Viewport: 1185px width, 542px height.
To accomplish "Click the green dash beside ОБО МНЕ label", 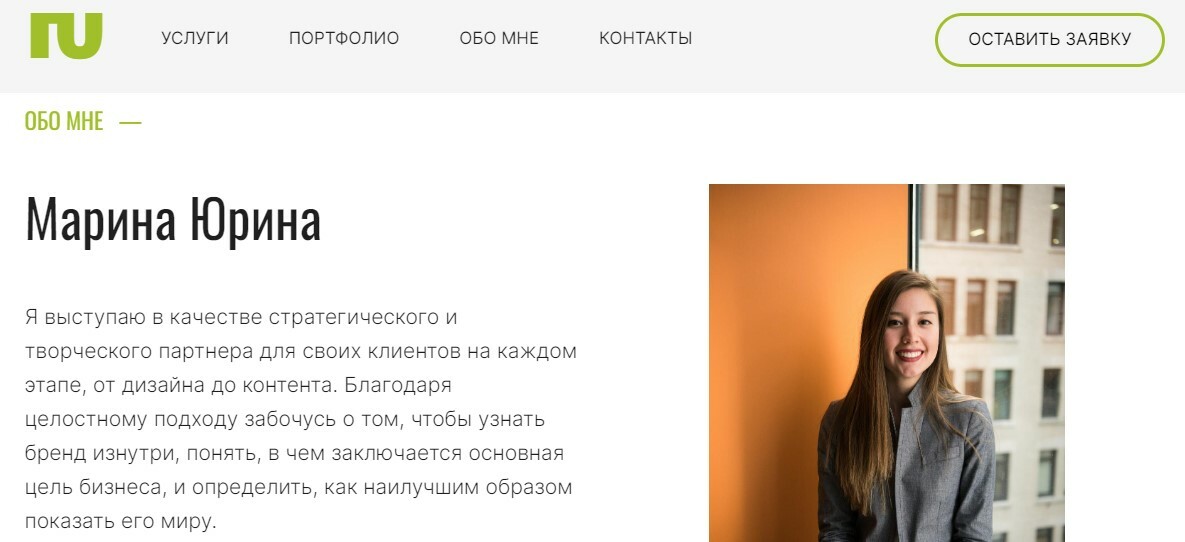I will click(130, 122).
